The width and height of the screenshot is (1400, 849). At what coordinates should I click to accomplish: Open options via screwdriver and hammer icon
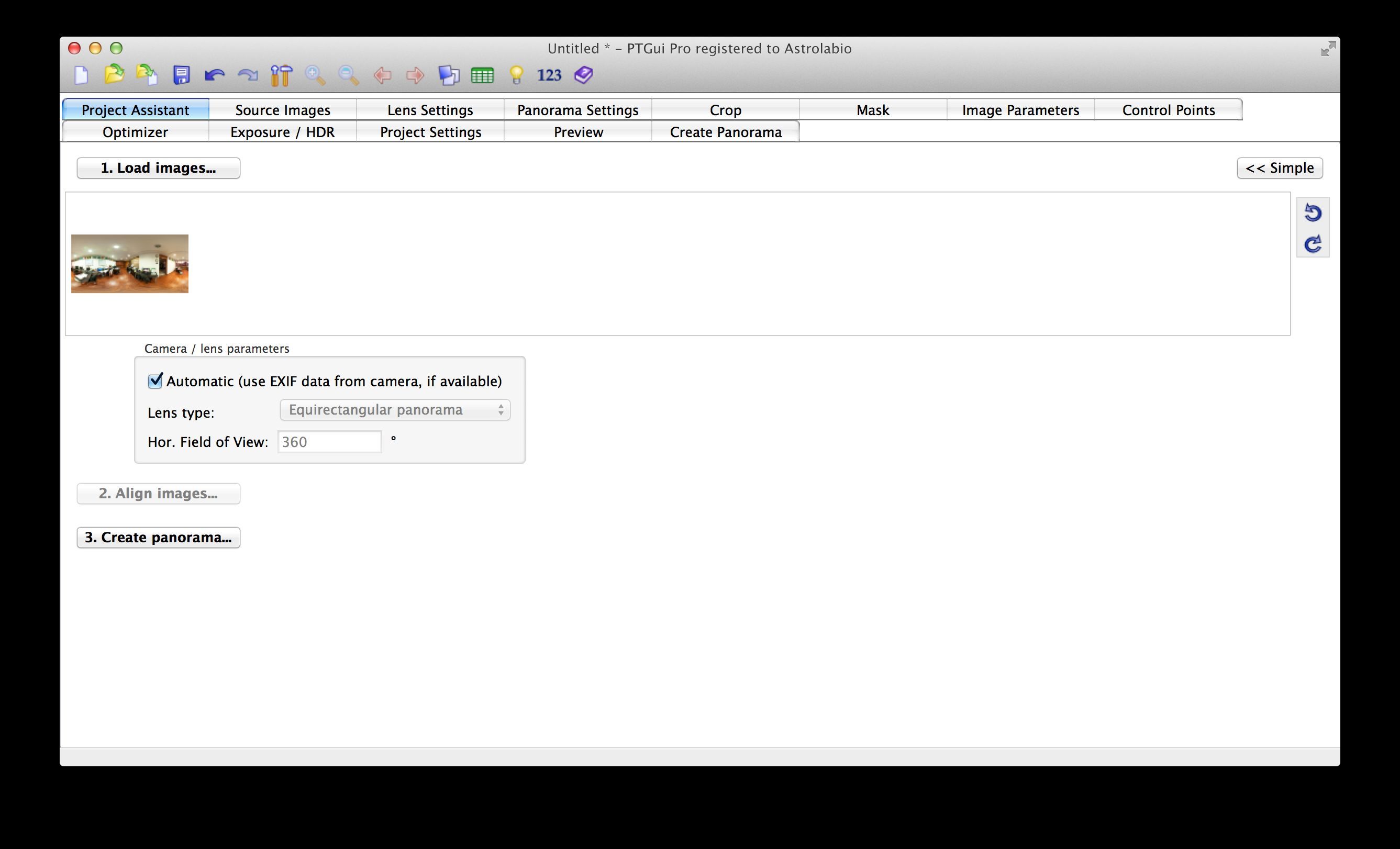pyautogui.click(x=281, y=75)
